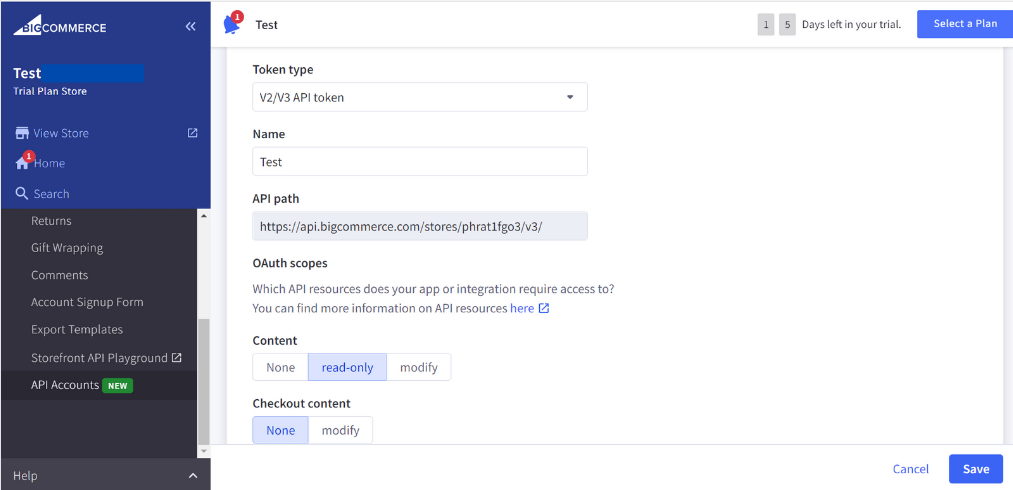This screenshot has width=1013, height=490.
Task: Collapse sidebar with double chevron icon
Action: pyautogui.click(x=190, y=27)
